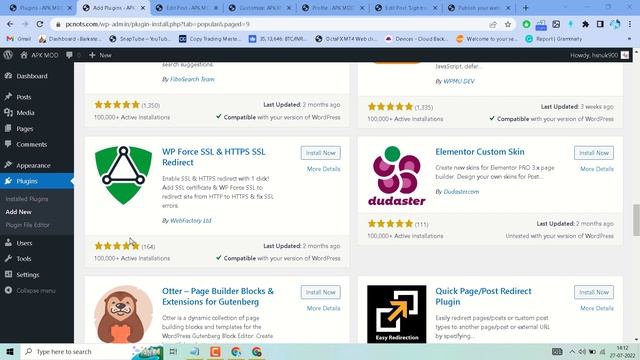The width and height of the screenshot is (640, 360).
Task: Open the Gmail bookmark
Action: pyautogui.click(x=19, y=39)
